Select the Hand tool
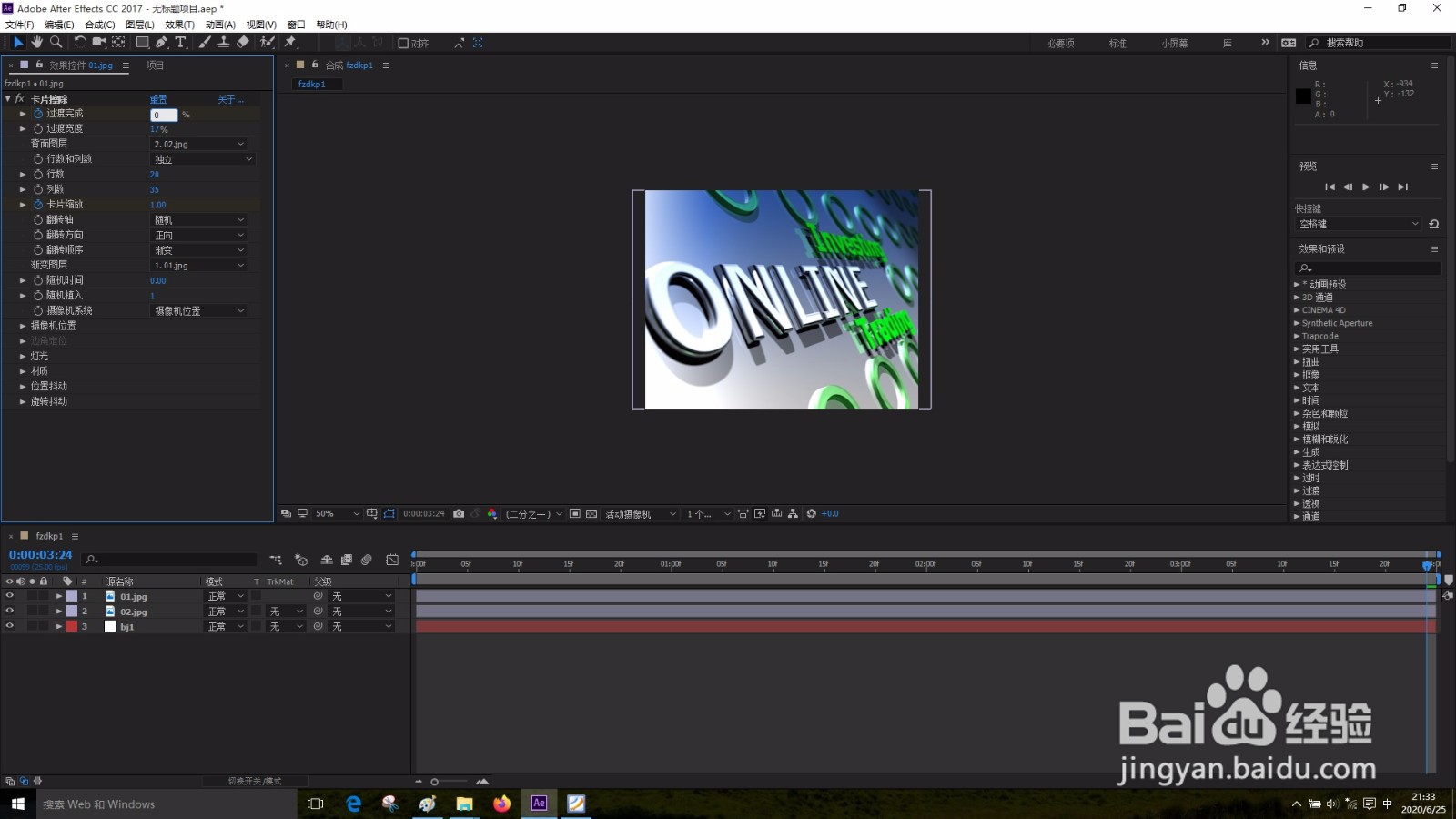The width and height of the screenshot is (1456, 819). pyautogui.click(x=36, y=42)
